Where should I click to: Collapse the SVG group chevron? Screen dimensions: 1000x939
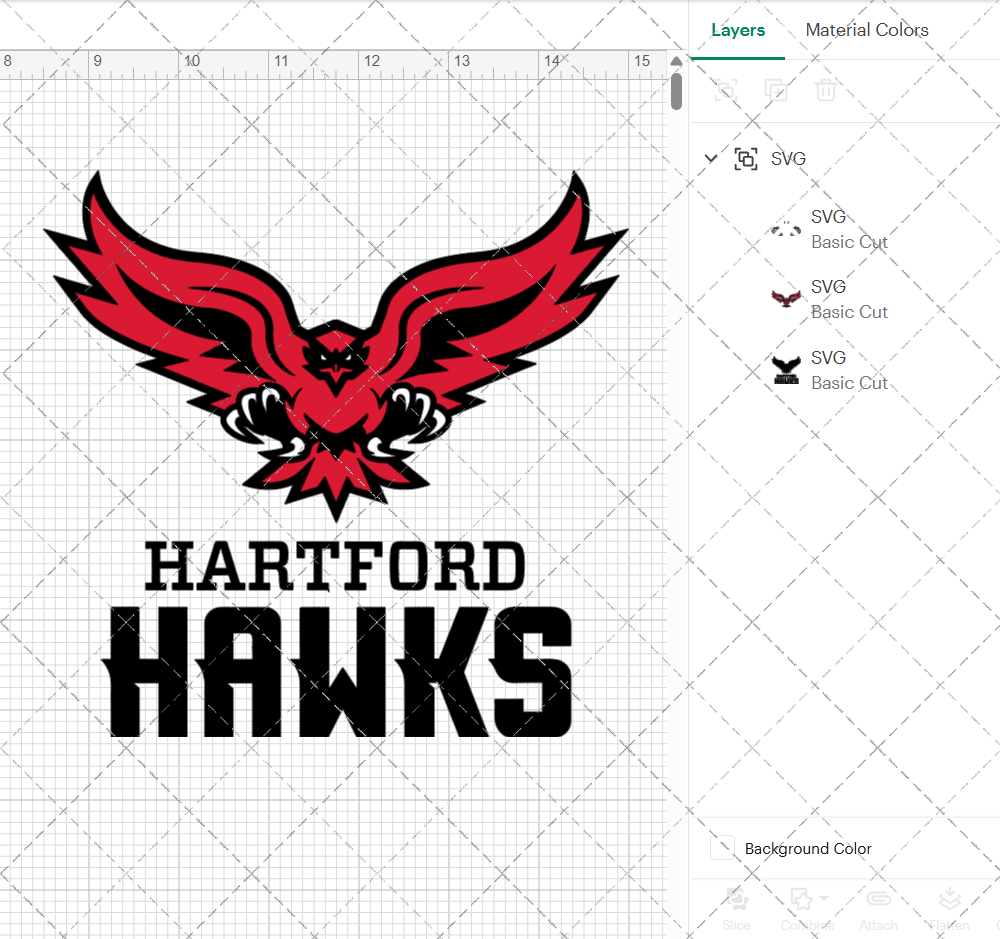tap(710, 158)
